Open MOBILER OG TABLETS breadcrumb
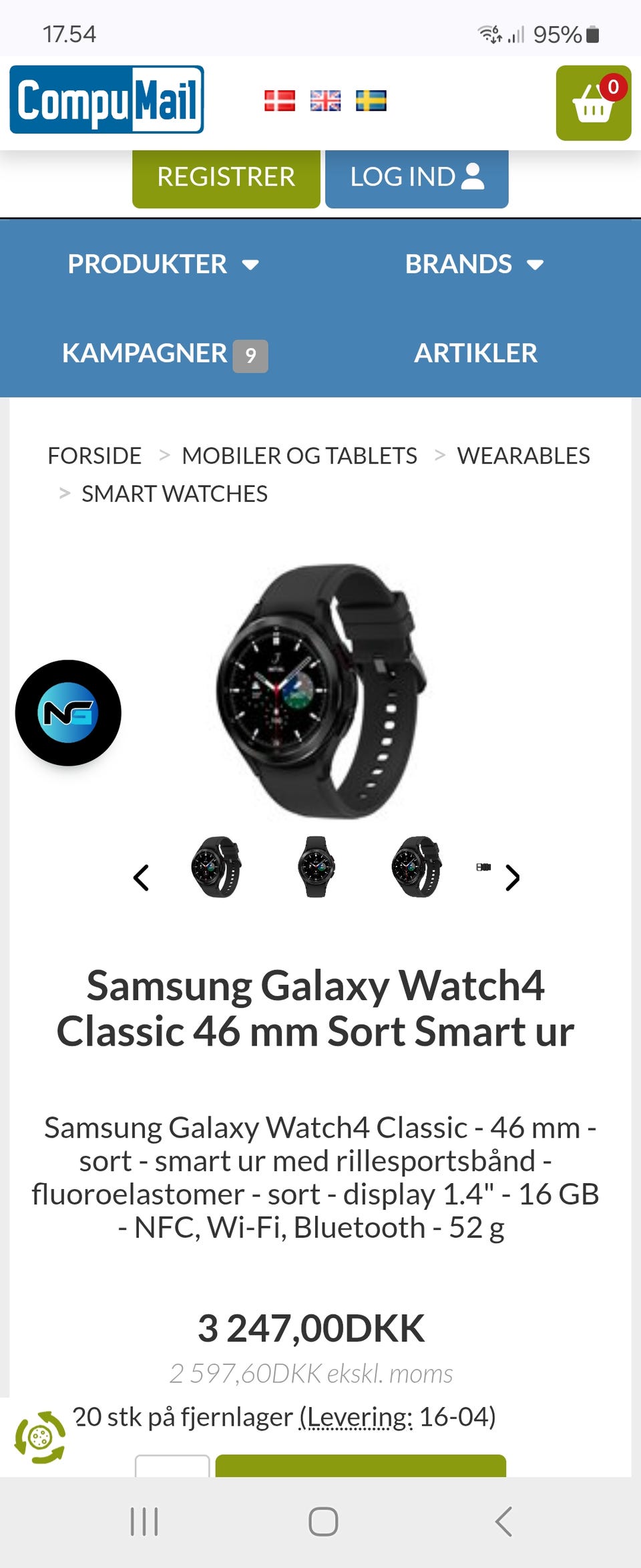This screenshot has height=1568, width=641. pos(299,456)
